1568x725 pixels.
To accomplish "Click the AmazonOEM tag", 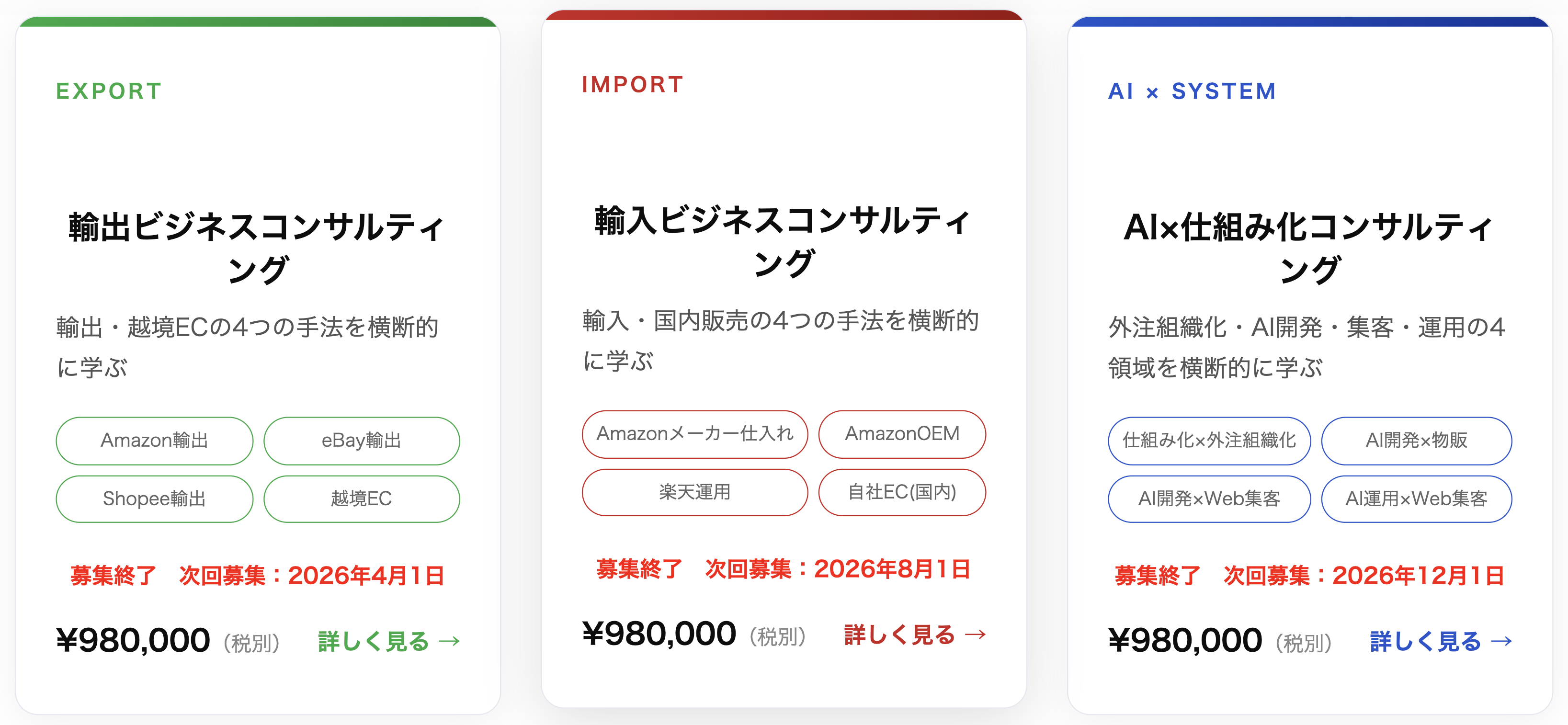I will coord(901,433).
